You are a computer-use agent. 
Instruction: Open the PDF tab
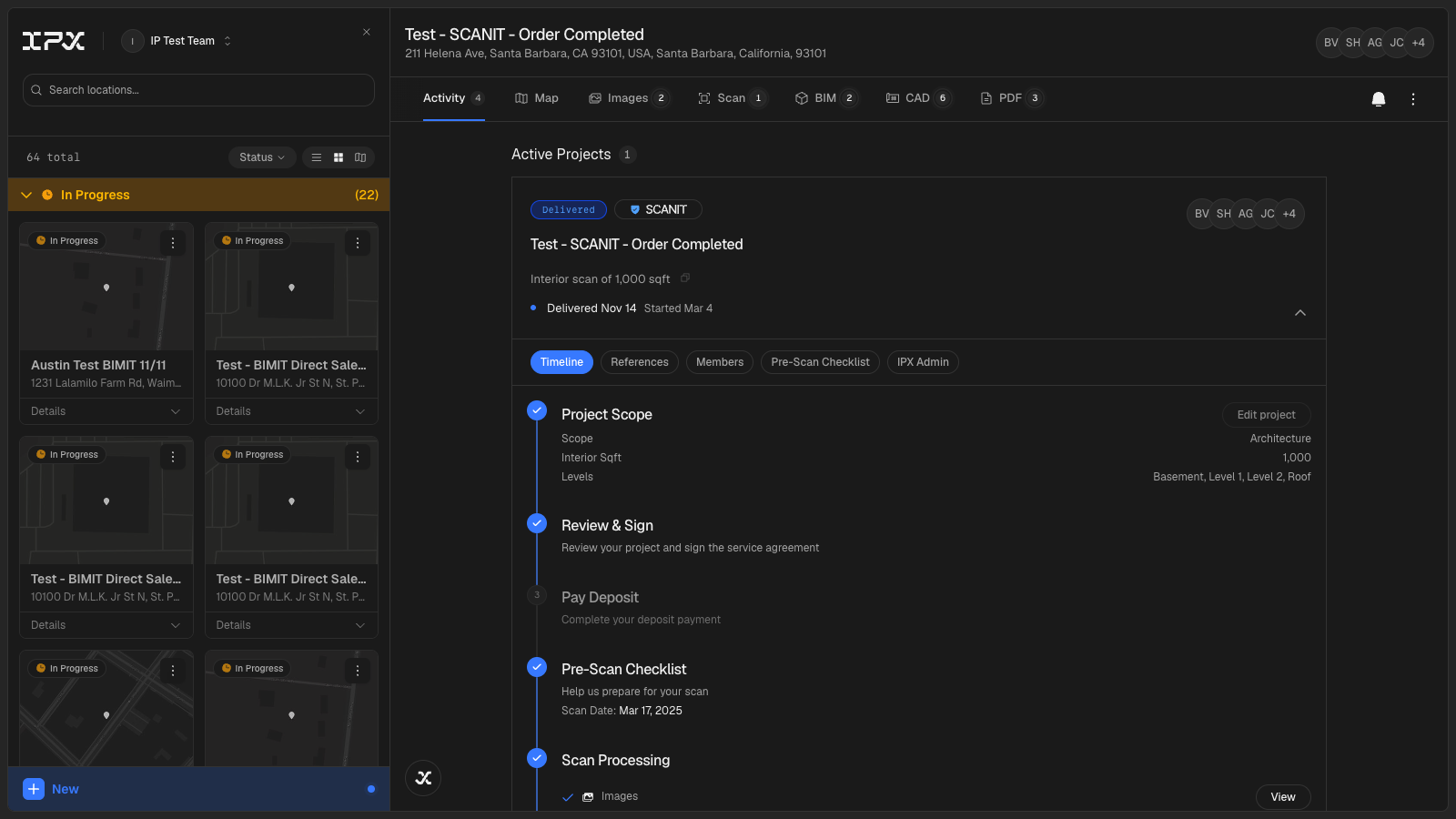(1012, 98)
